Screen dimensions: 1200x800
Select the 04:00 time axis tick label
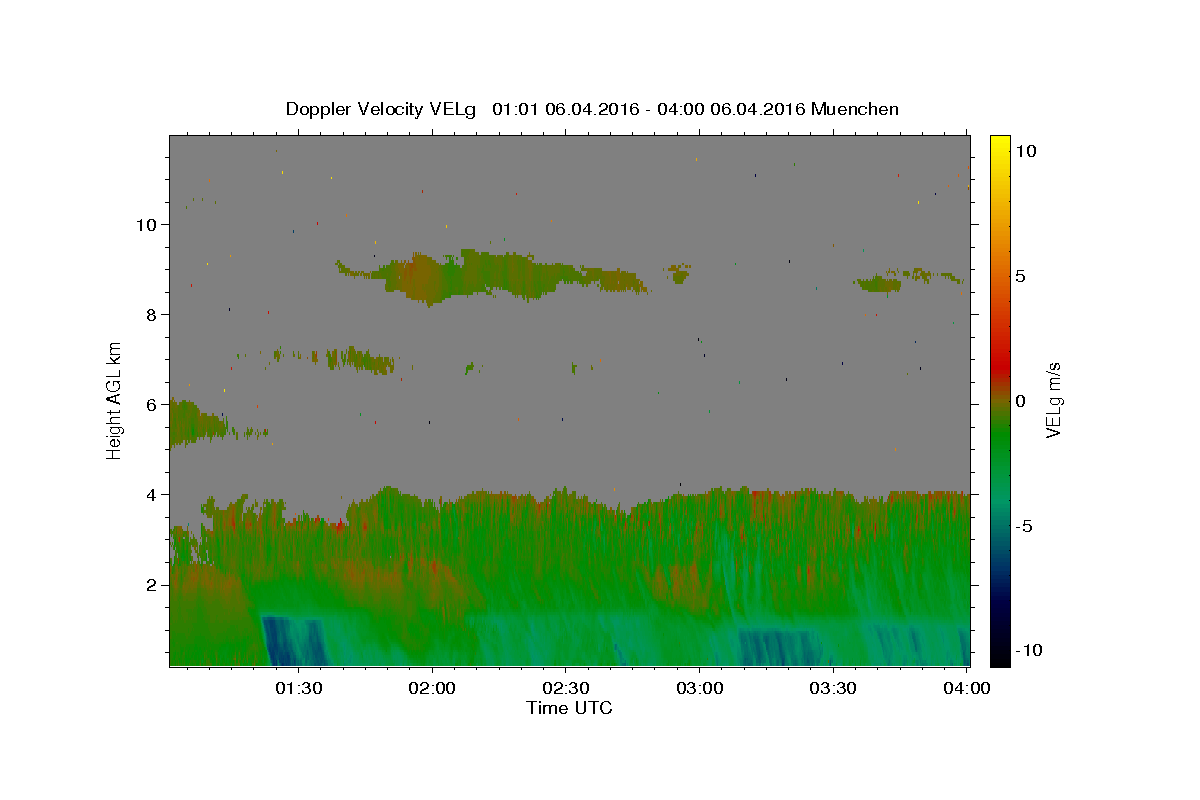click(966, 688)
